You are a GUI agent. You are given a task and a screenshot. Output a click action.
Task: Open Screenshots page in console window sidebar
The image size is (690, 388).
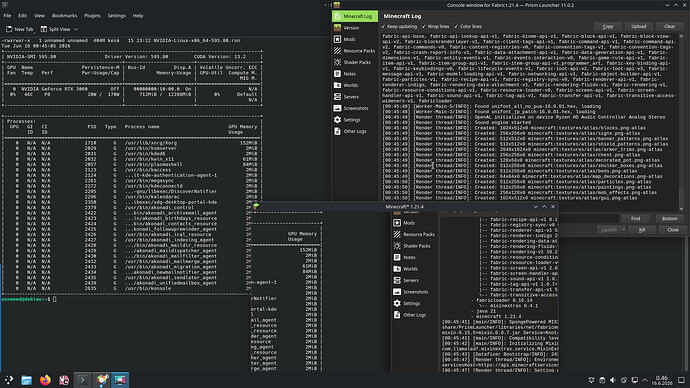pos(355,108)
